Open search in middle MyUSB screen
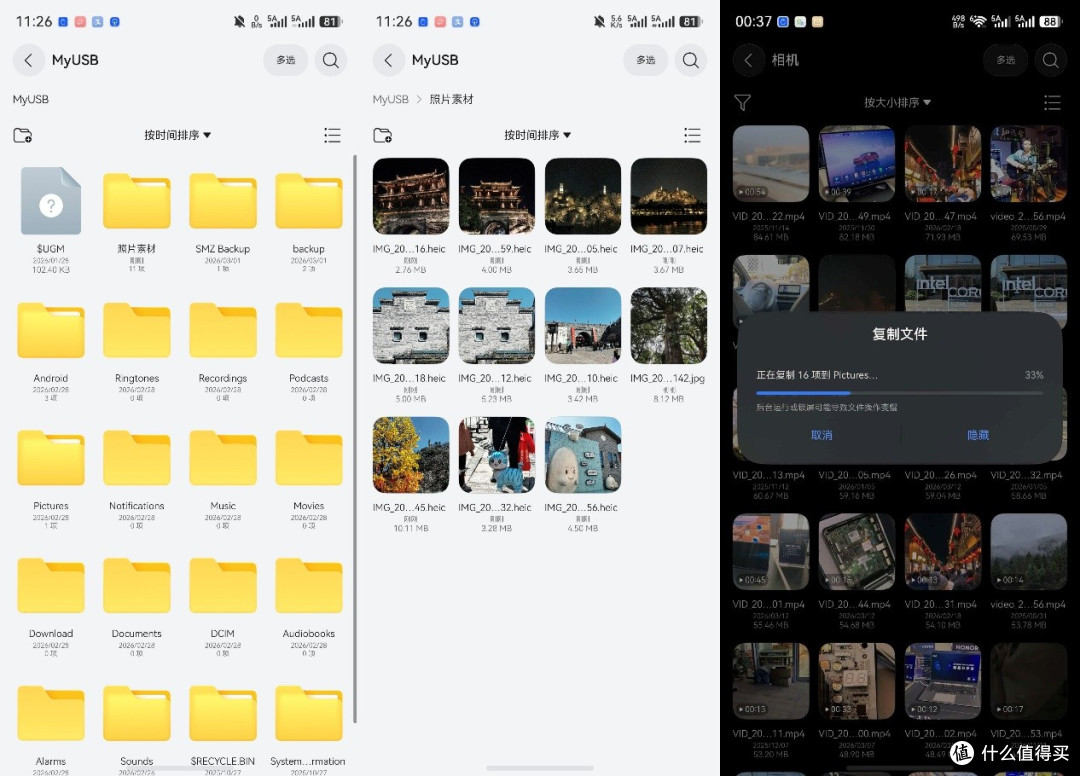Screen dimensions: 1080x776 691,60
